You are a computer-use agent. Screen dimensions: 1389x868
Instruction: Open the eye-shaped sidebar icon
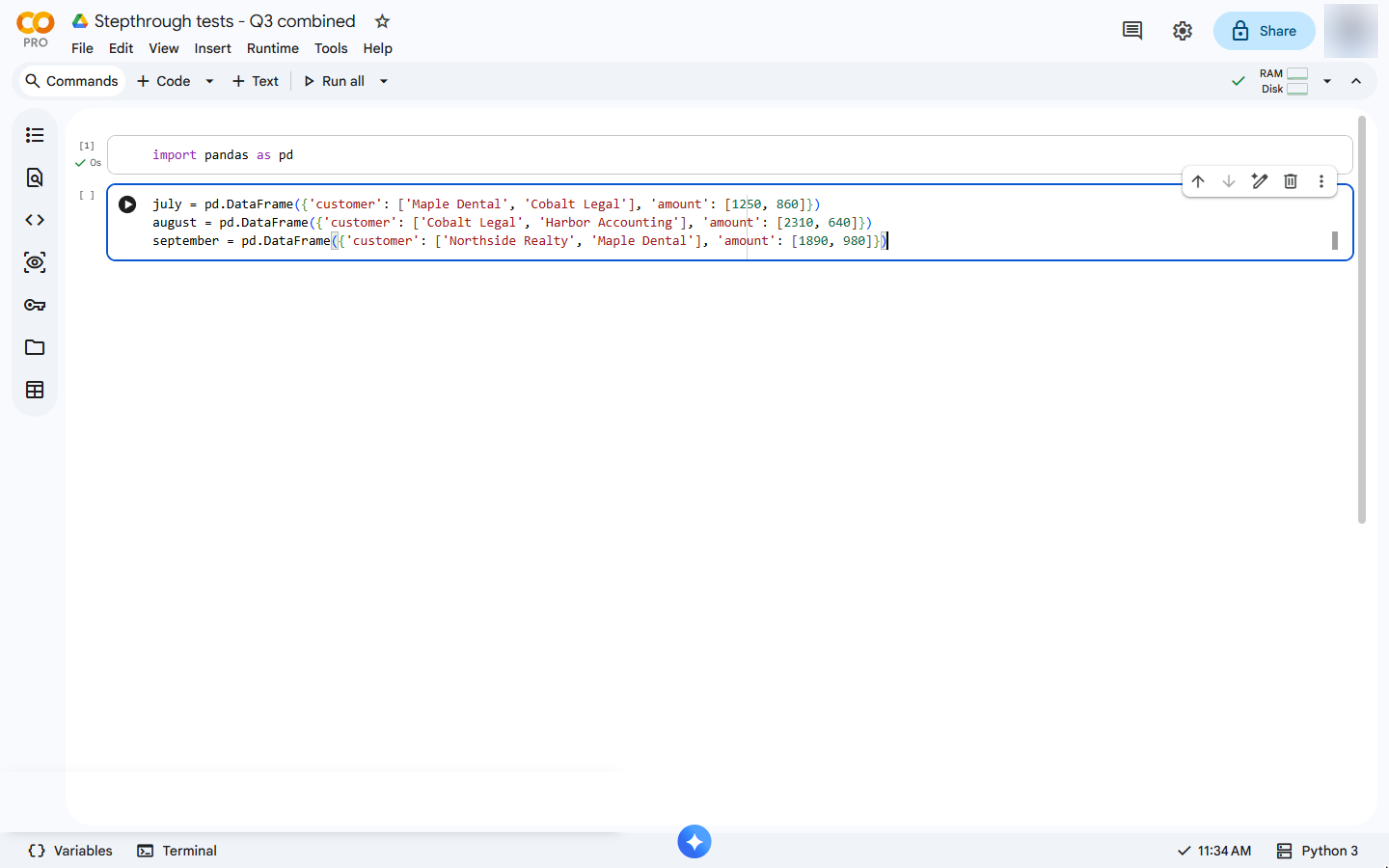[x=35, y=263]
